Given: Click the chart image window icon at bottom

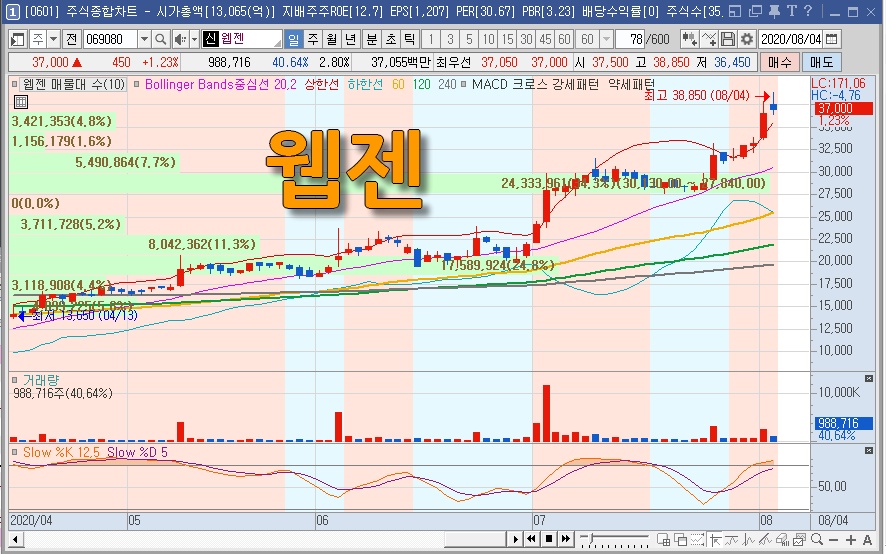Looking at the screenshot, I should click(x=799, y=539).
